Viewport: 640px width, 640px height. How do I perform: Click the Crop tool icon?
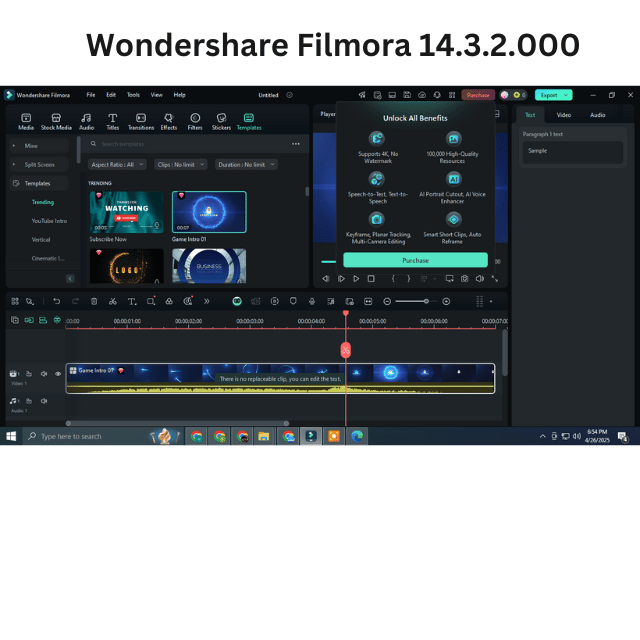(x=151, y=301)
